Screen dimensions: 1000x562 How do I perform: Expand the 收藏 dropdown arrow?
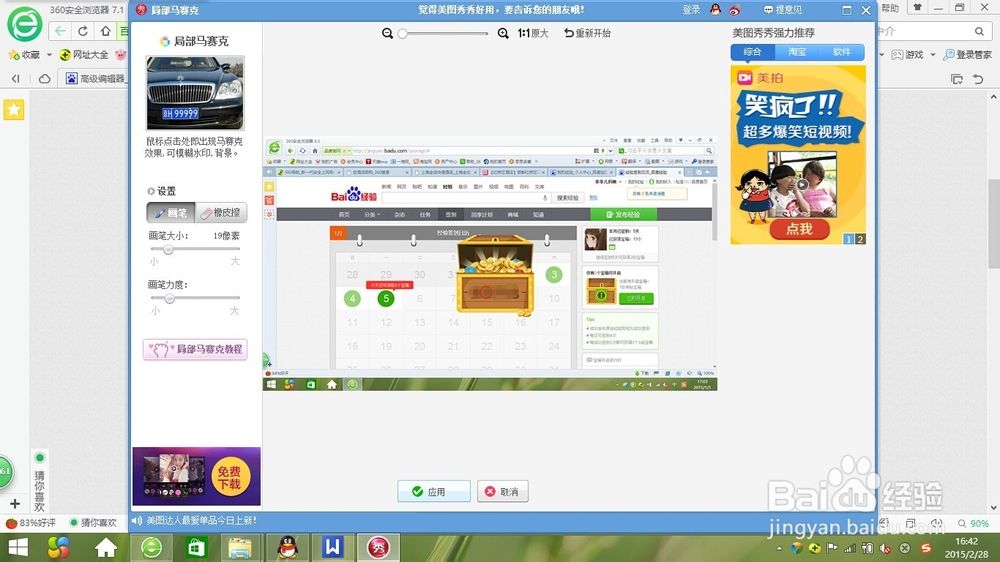(x=49, y=55)
